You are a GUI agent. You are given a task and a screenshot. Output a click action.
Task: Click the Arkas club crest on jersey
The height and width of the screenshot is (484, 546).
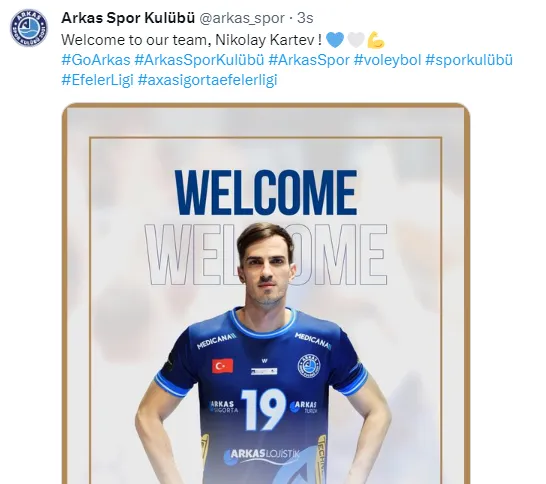309,366
